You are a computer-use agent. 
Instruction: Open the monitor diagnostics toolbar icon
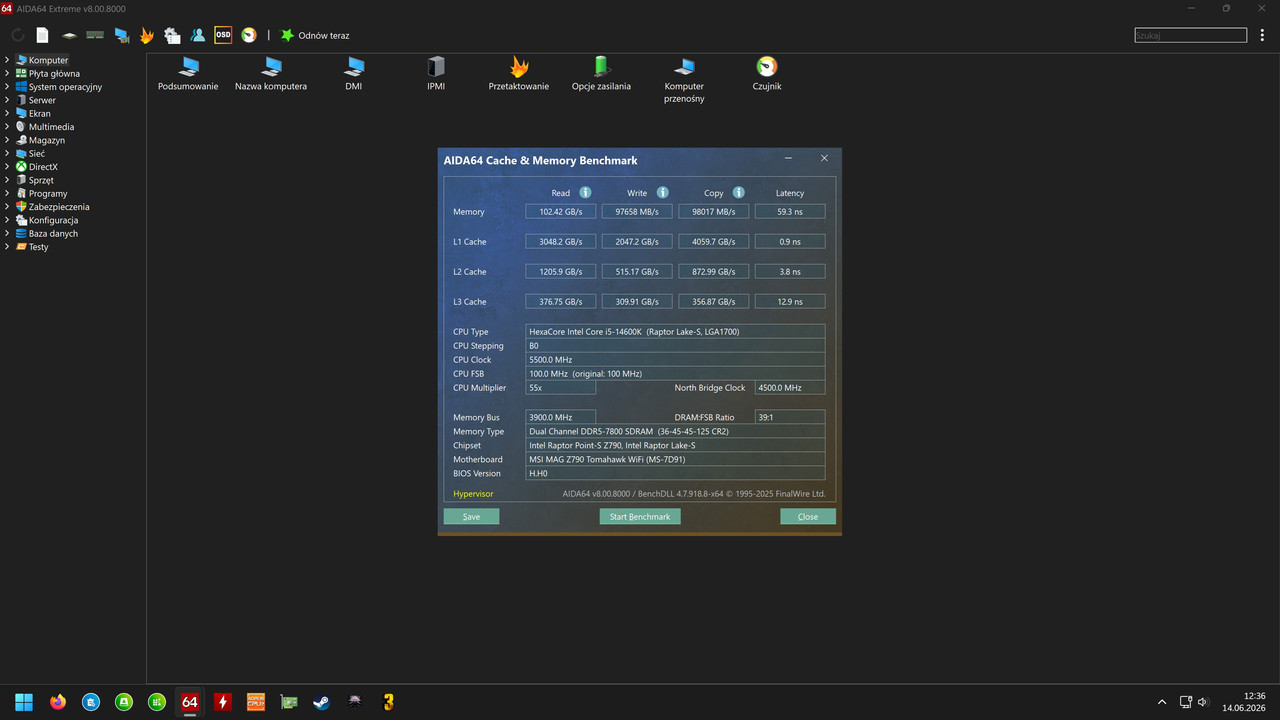click(121, 35)
